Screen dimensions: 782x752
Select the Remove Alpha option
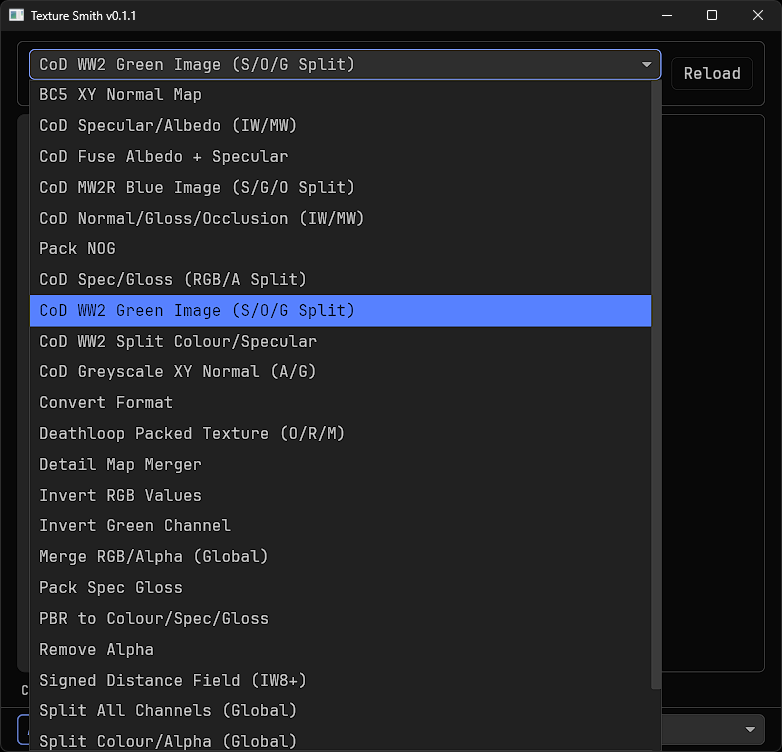(340, 650)
